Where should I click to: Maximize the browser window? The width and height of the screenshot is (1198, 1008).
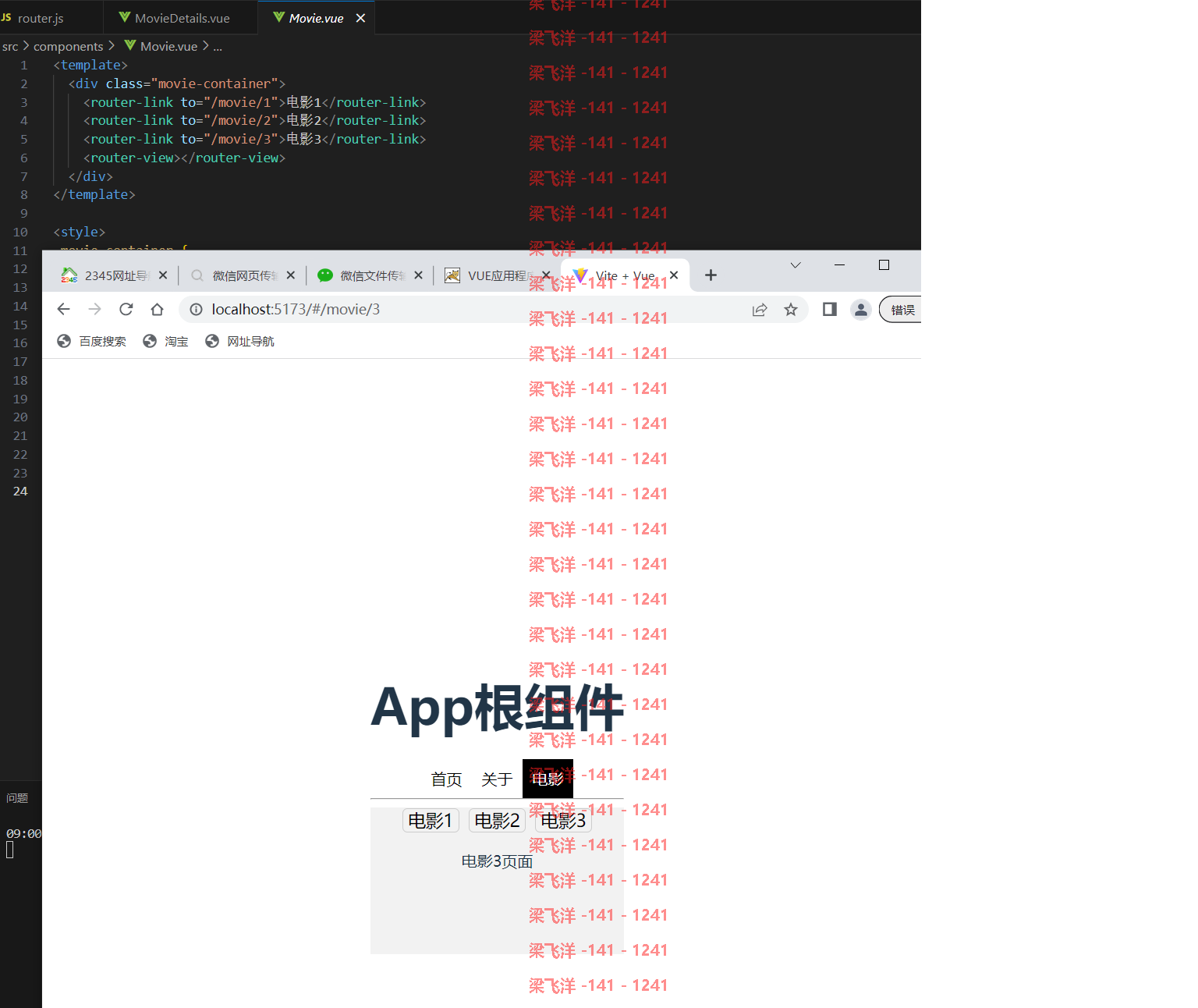884,265
